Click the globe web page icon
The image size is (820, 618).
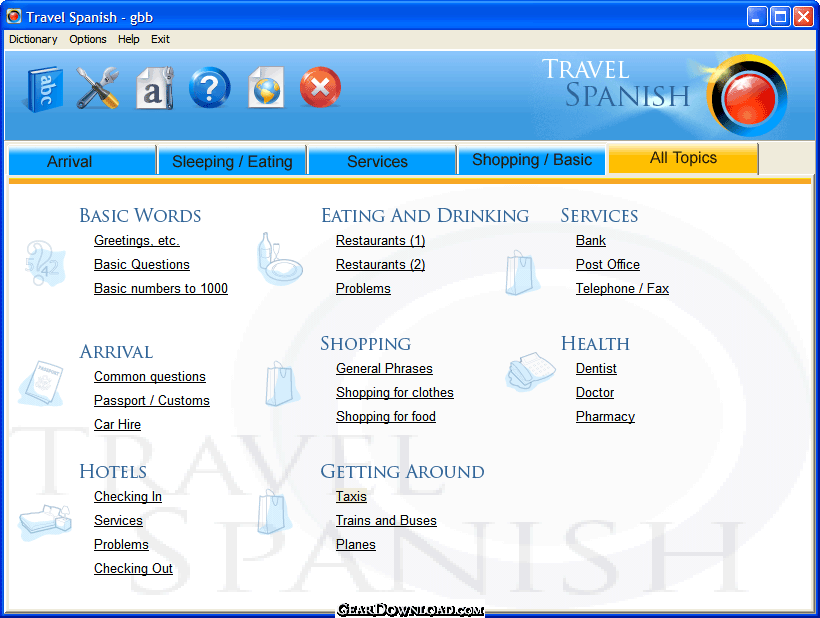click(x=266, y=87)
